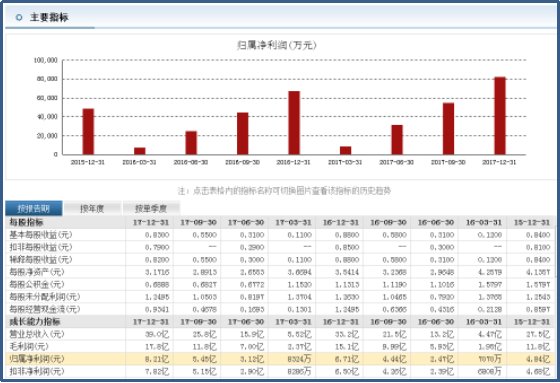Click the 2016-09-30 bar in the chart
The image size is (560, 383).
click(x=242, y=134)
